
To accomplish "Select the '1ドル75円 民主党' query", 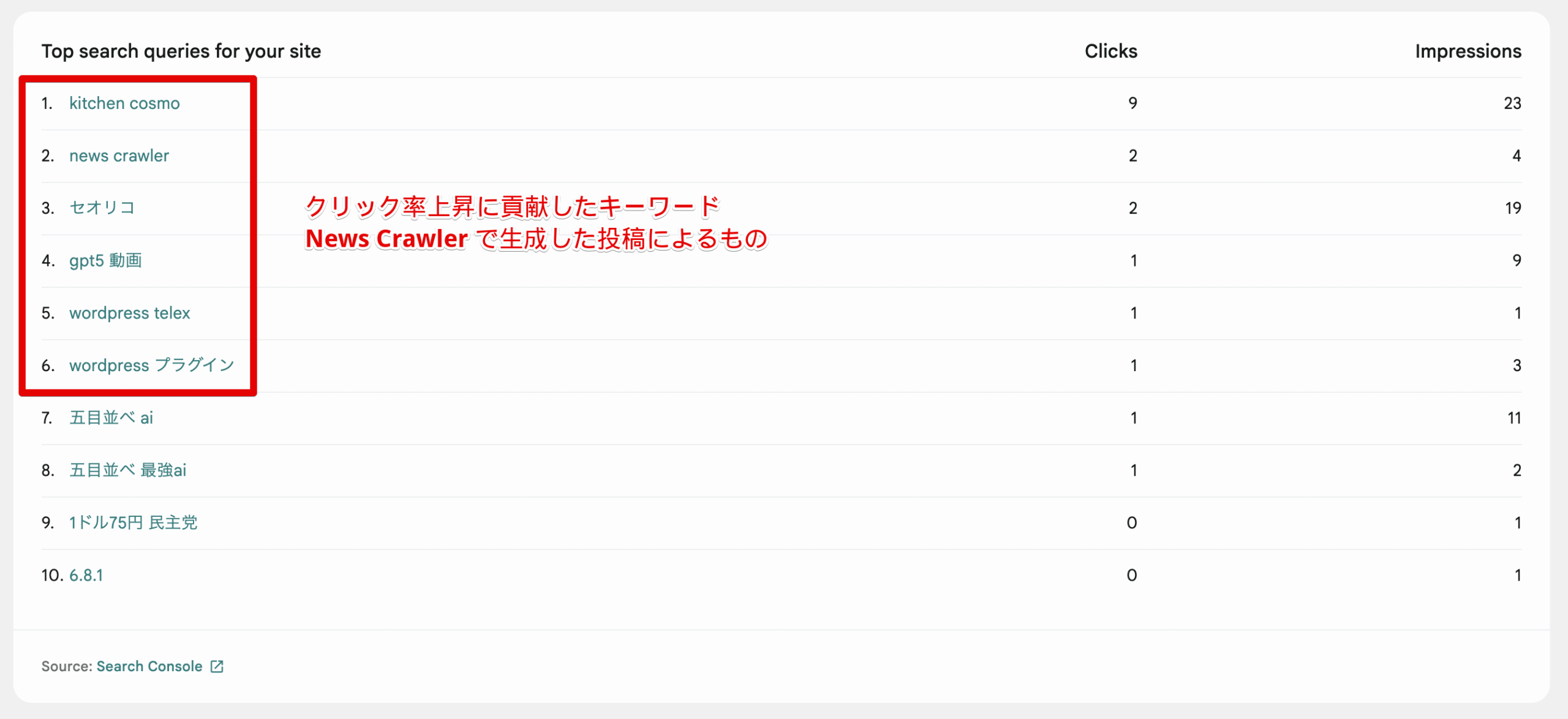I will (x=133, y=522).
